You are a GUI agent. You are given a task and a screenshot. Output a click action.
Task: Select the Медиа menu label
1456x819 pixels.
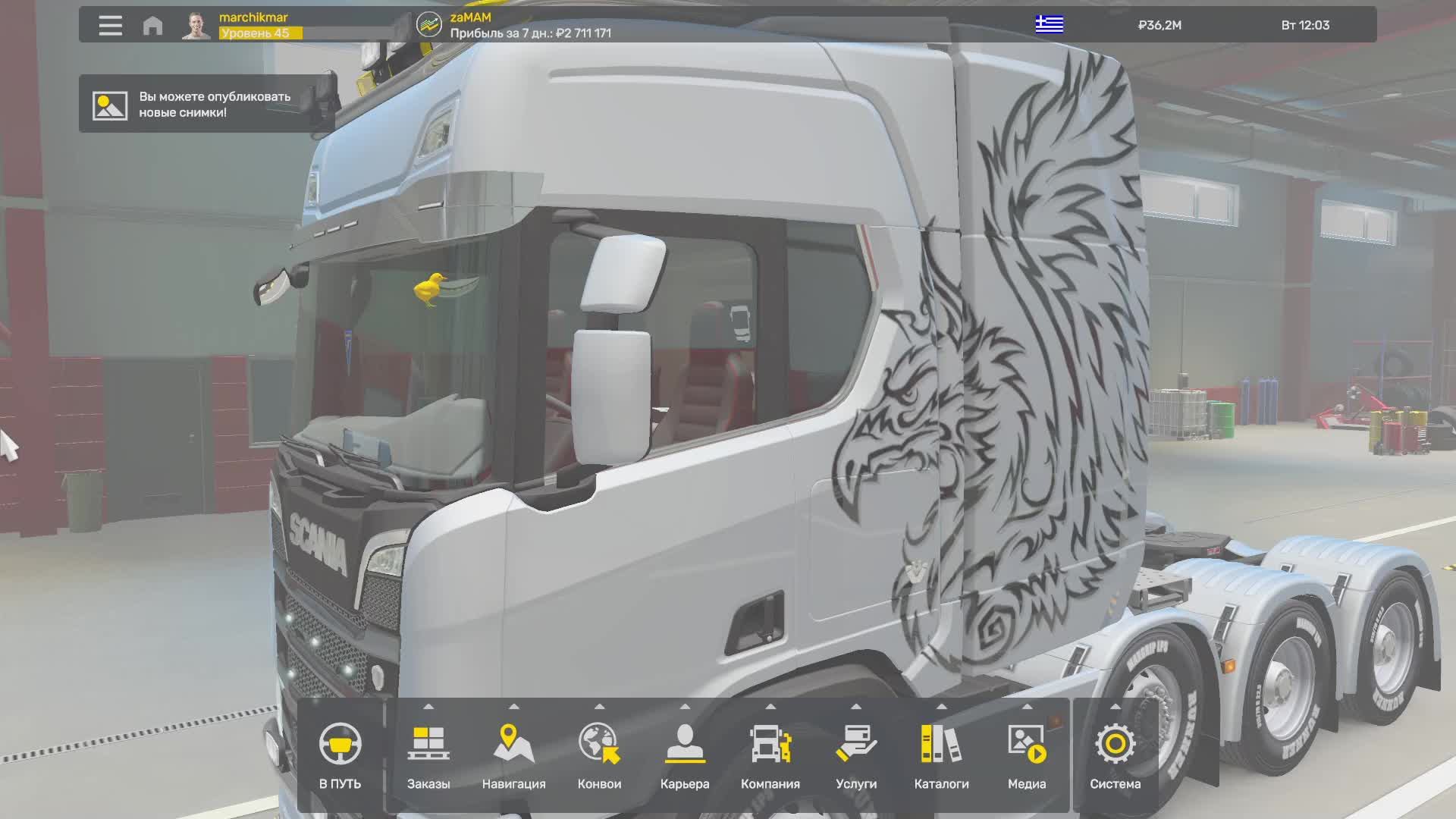click(x=1027, y=784)
